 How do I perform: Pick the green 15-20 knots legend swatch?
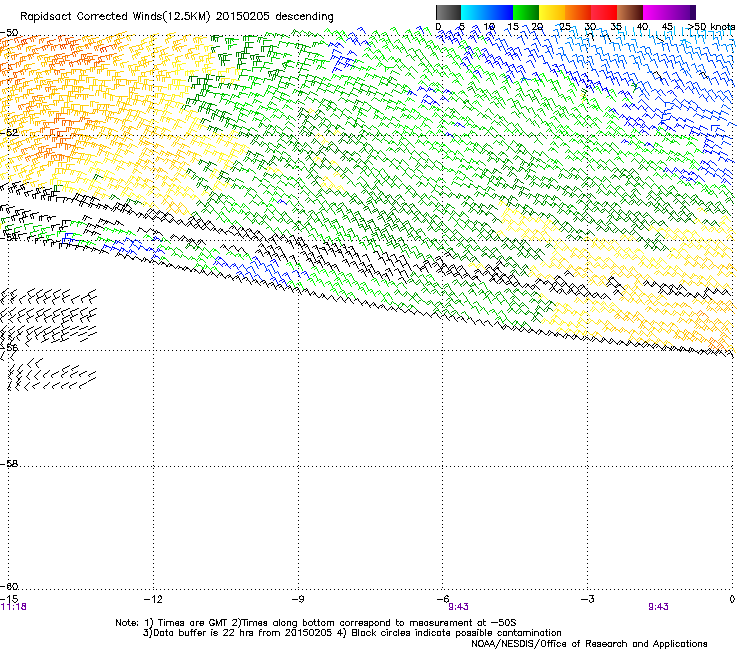point(526,12)
